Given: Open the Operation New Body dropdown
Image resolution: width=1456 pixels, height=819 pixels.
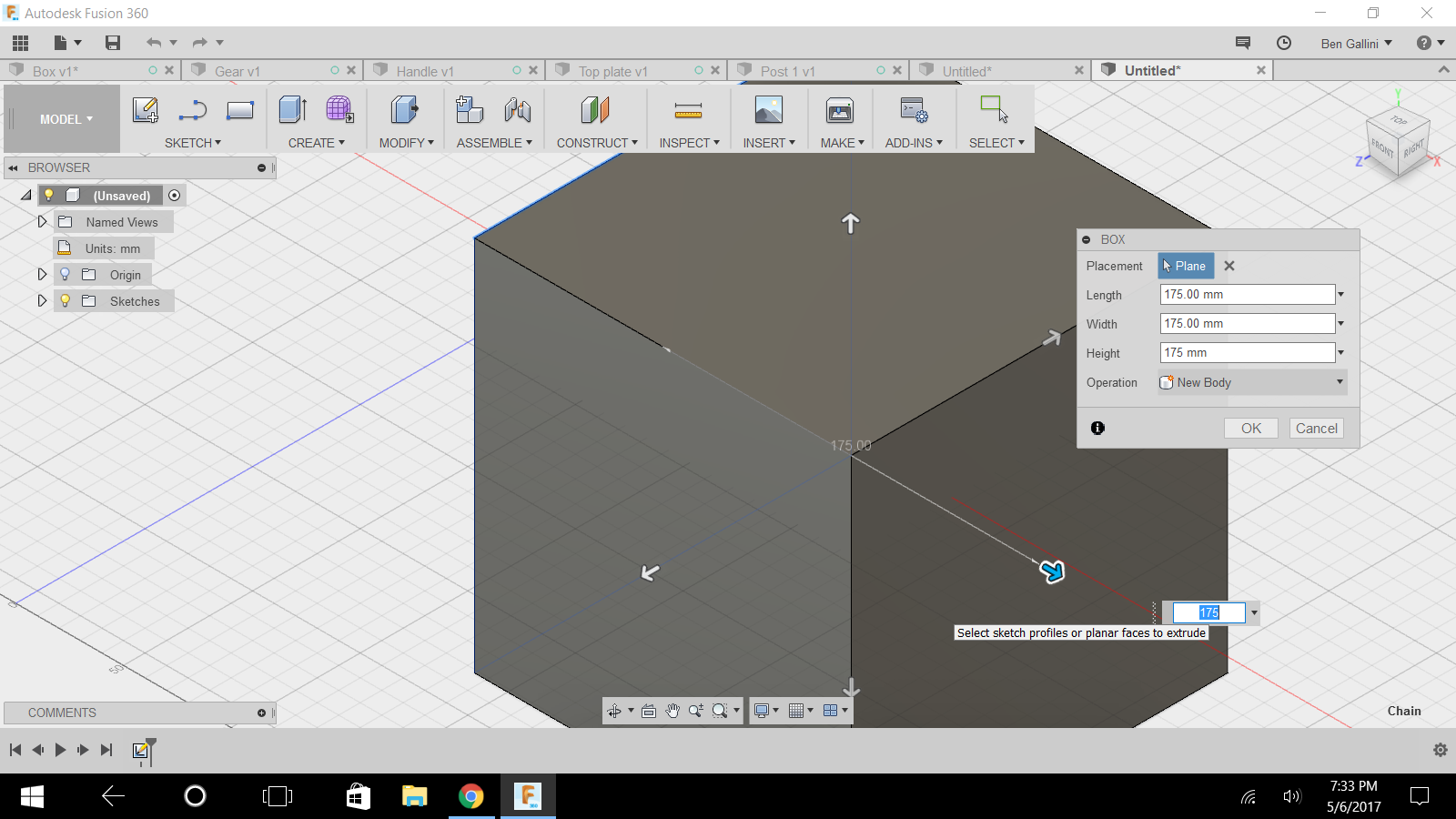Looking at the screenshot, I should (1252, 382).
